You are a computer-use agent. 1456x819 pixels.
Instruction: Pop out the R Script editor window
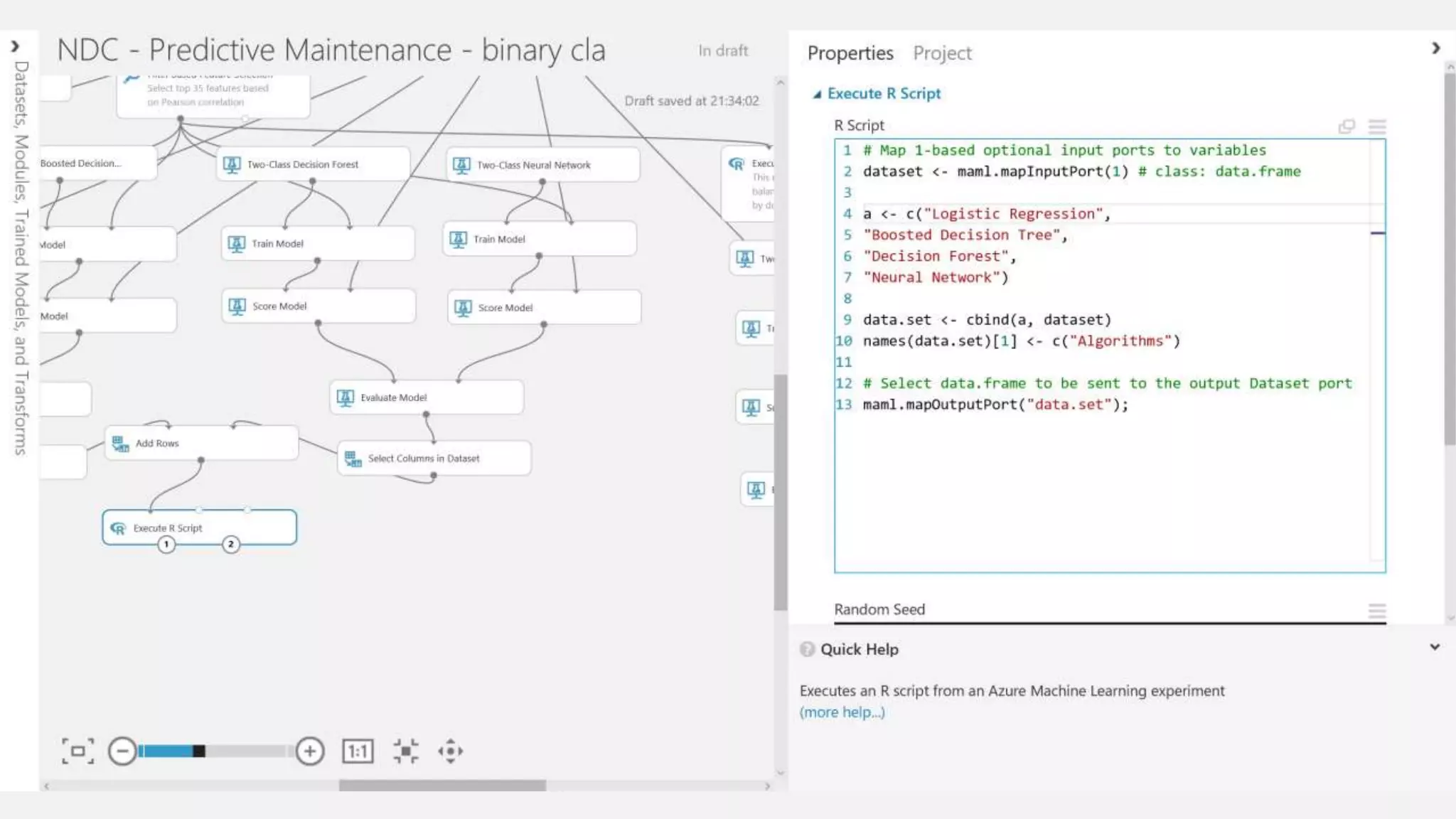[x=1346, y=127]
